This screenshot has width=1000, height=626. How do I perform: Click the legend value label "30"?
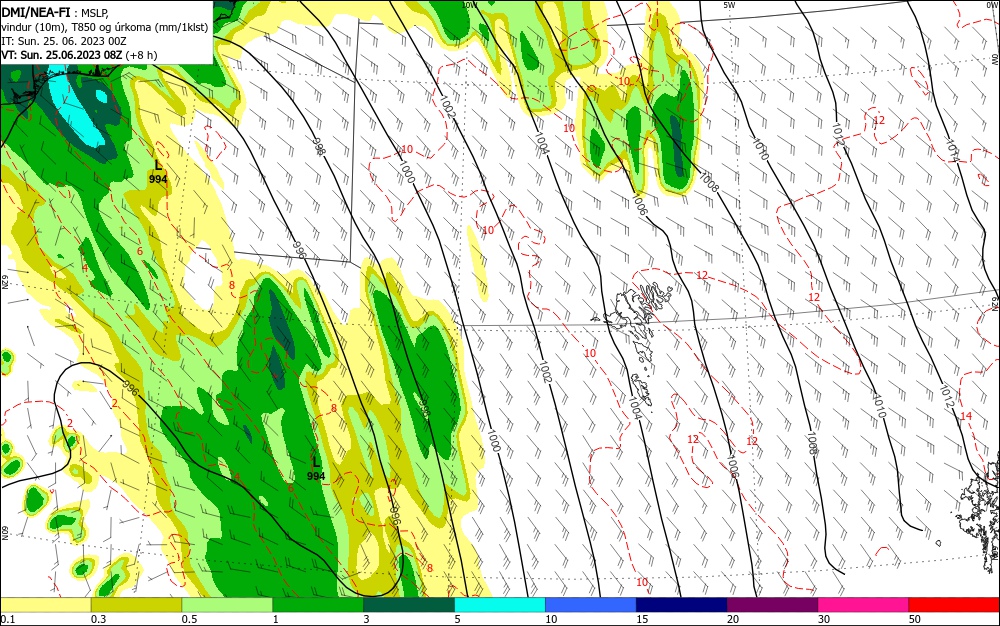[824, 619]
